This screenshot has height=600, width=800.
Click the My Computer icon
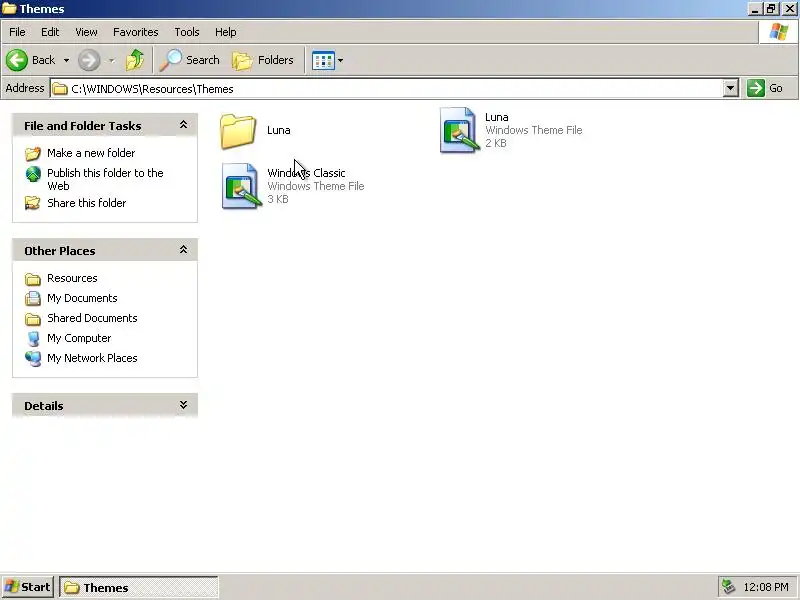[33, 339]
